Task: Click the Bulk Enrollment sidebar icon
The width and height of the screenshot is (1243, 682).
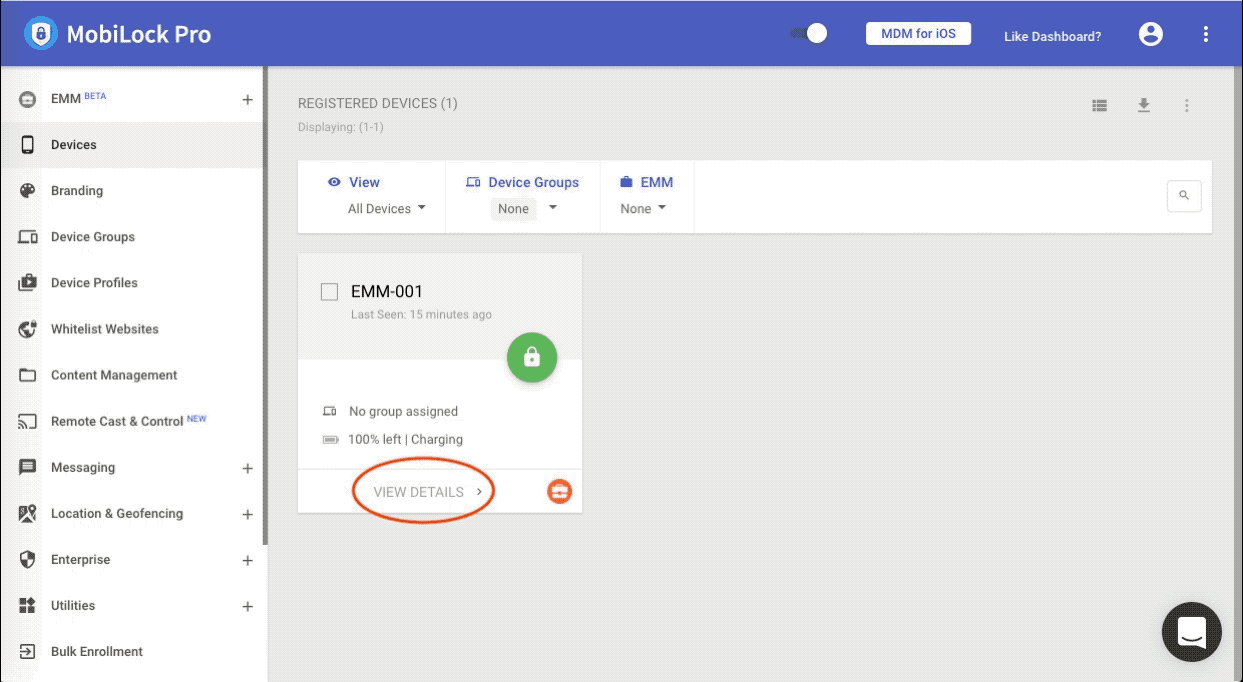Action: pyautogui.click(x=28, y=652)
